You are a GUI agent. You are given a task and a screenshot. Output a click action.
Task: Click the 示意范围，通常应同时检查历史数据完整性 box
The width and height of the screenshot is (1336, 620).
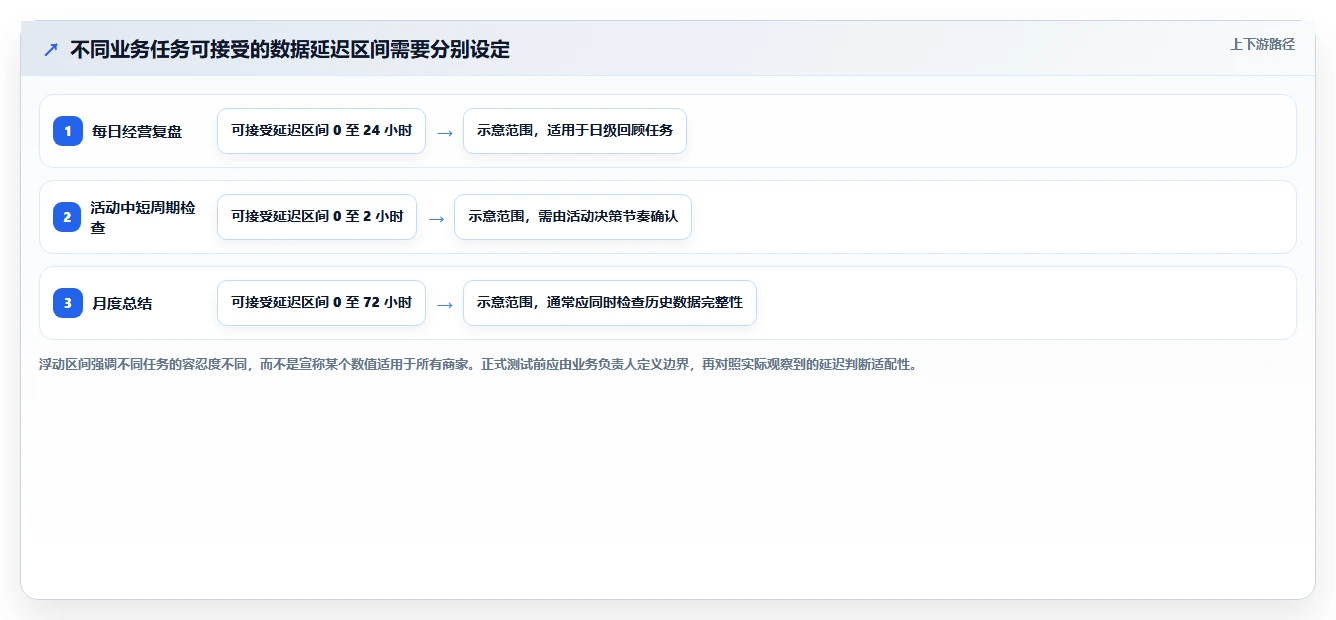click(610, 303)
